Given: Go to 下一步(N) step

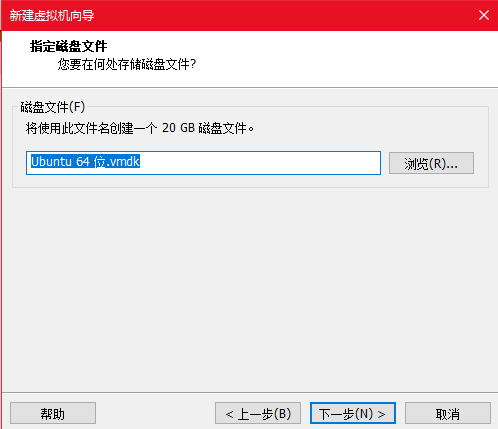Looking at the screenshot, I should pos(353,413).
